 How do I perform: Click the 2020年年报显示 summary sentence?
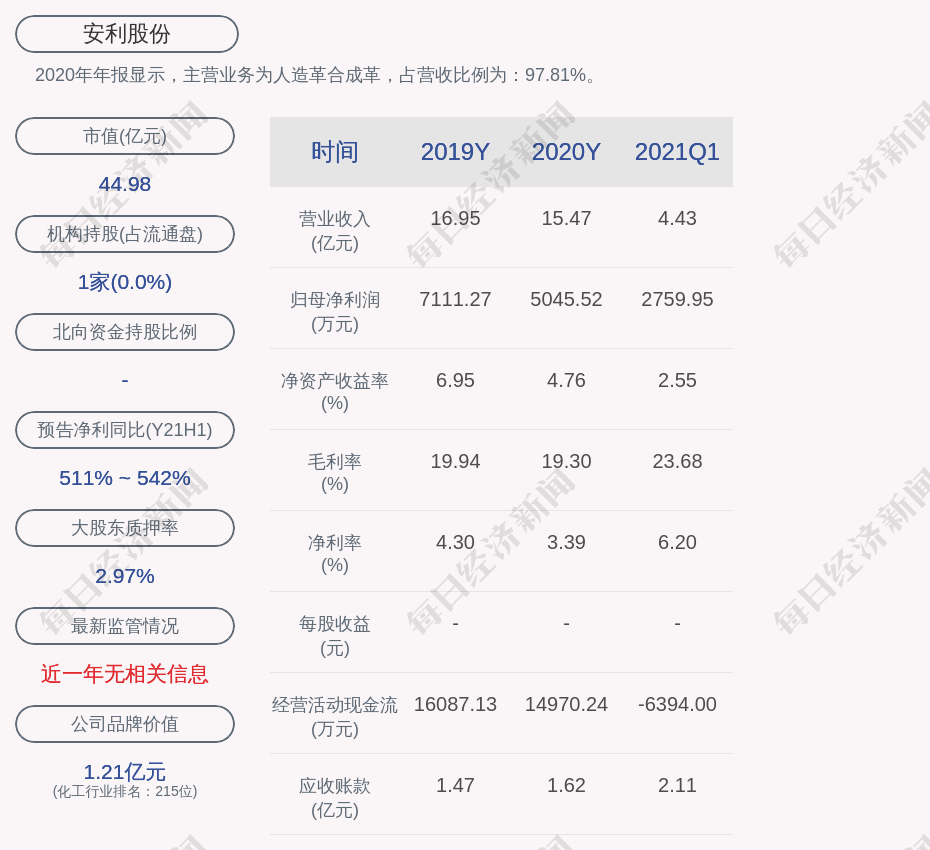click(316, 75)
